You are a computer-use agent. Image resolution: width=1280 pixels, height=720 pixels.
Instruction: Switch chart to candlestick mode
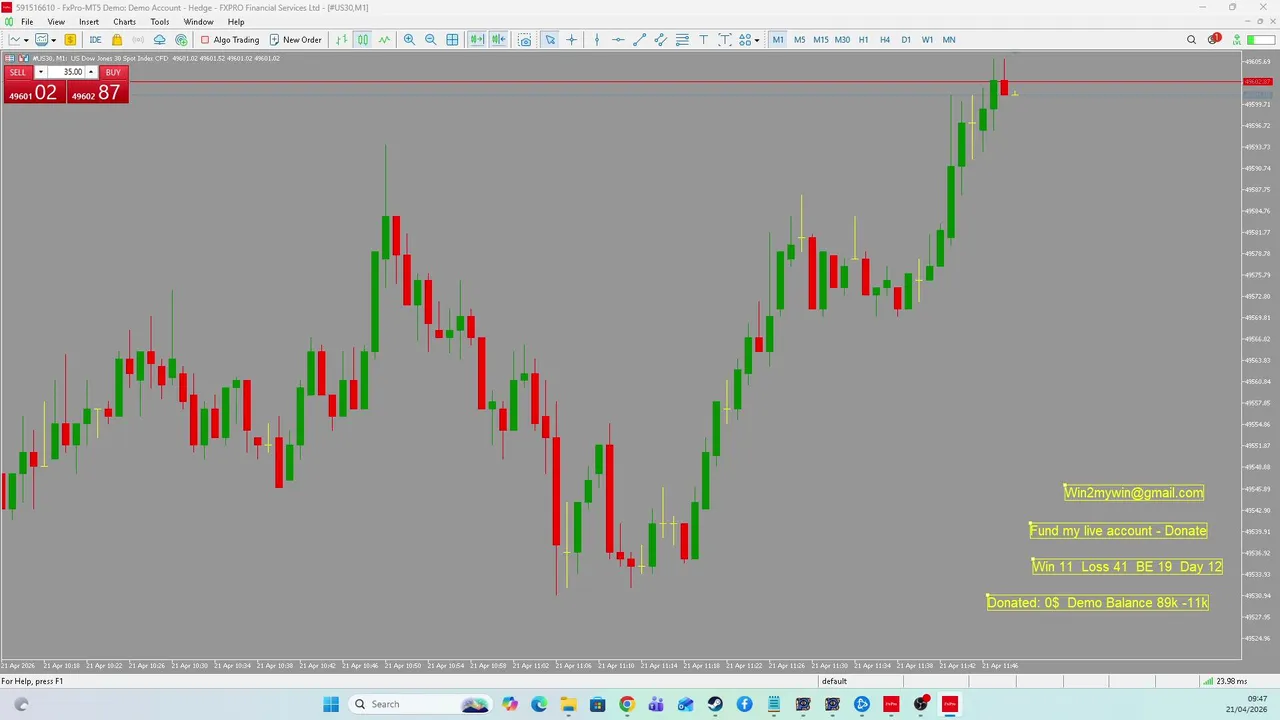click(363, 40)
